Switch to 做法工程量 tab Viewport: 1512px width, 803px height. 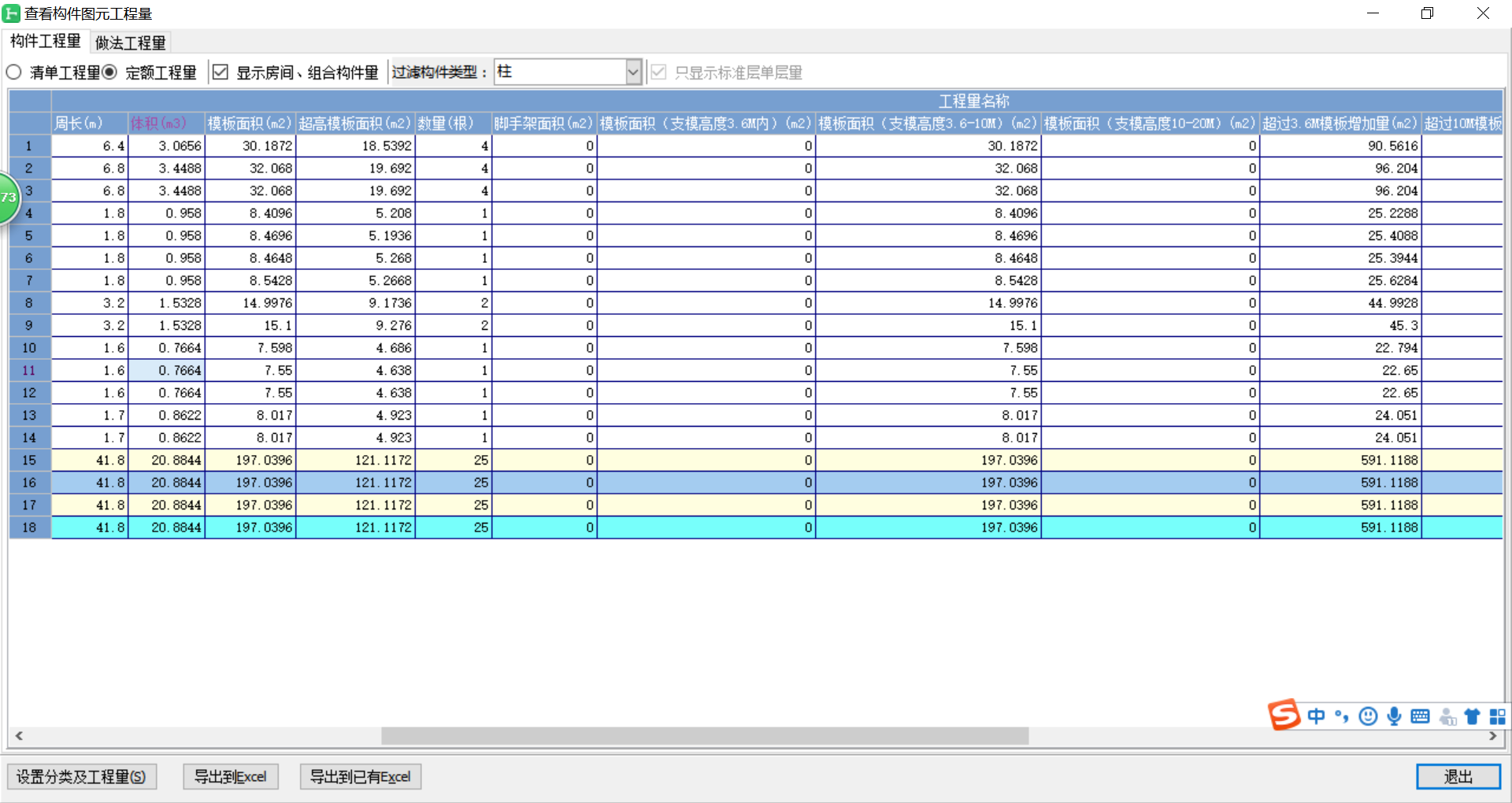[x=131, y=43]
